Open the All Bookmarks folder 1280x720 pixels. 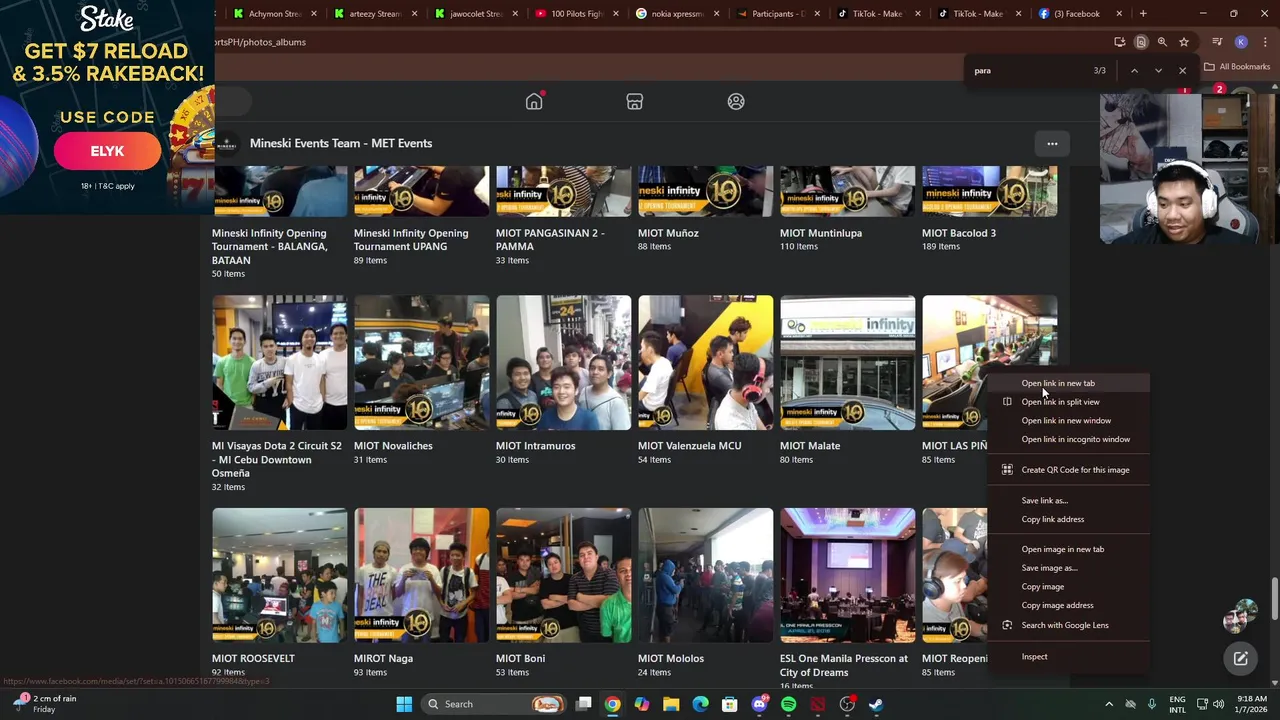[1237, 67]
